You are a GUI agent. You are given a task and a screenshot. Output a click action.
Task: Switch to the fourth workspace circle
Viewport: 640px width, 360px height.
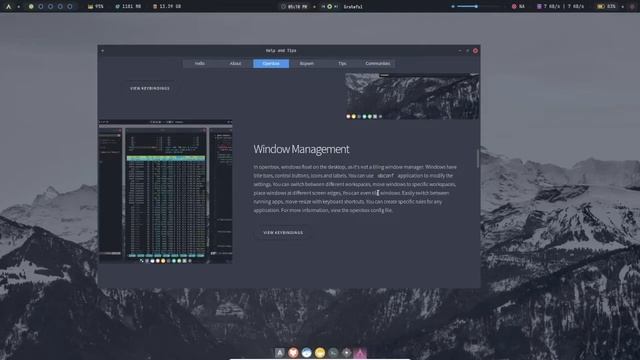coord(60,7)
